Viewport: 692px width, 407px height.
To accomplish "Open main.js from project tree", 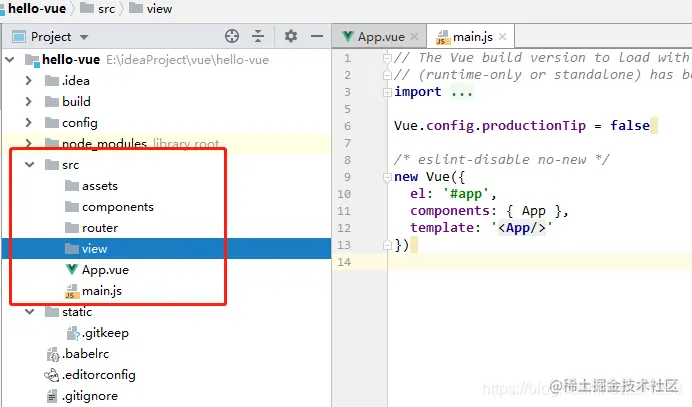I will tap(102, 291).
